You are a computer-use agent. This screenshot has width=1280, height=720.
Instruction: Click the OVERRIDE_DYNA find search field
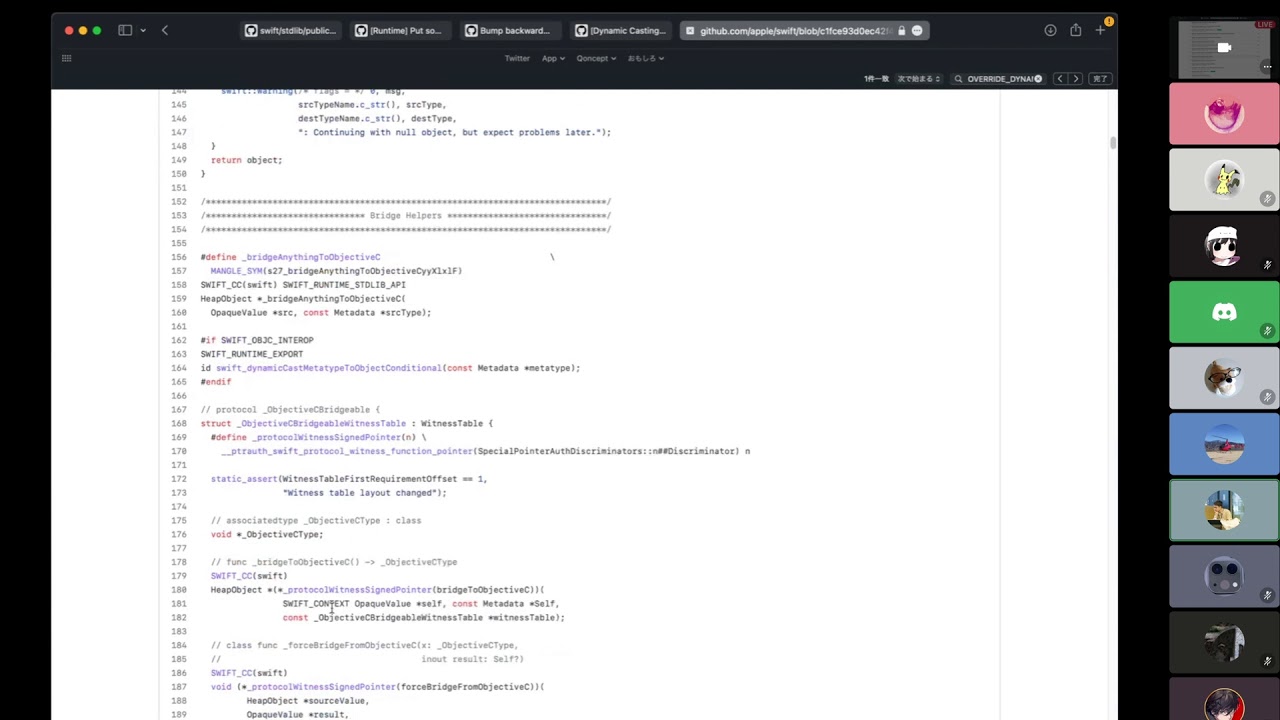click(x=998, y=79)
